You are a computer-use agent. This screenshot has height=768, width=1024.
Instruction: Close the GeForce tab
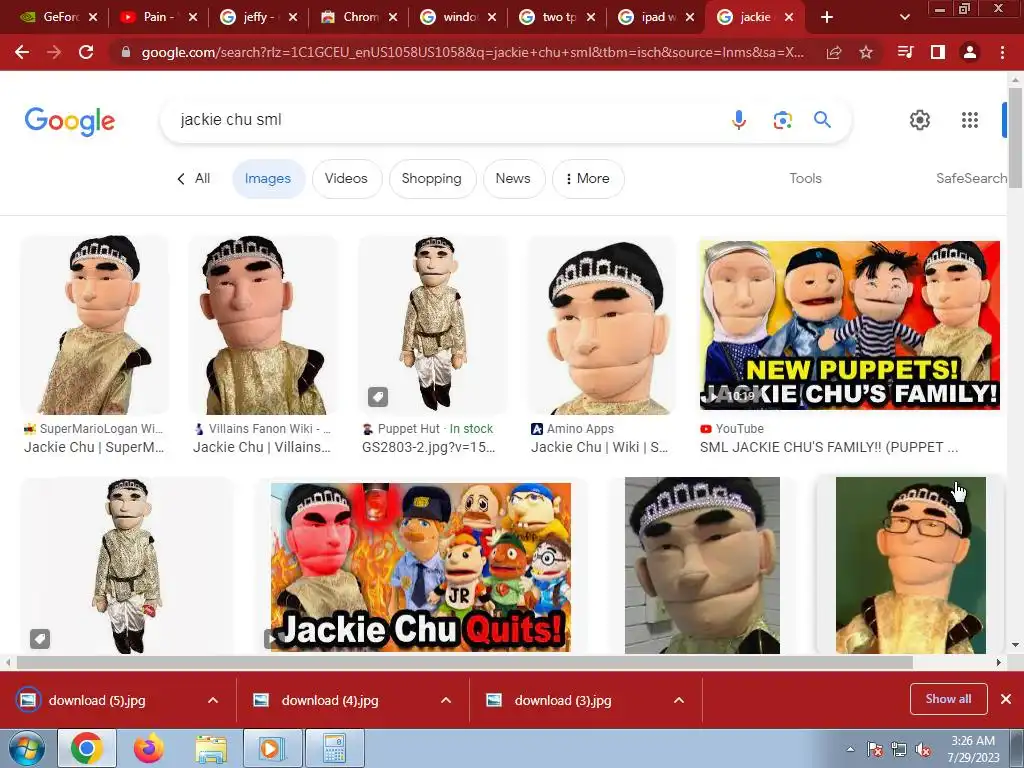(93, 17)
